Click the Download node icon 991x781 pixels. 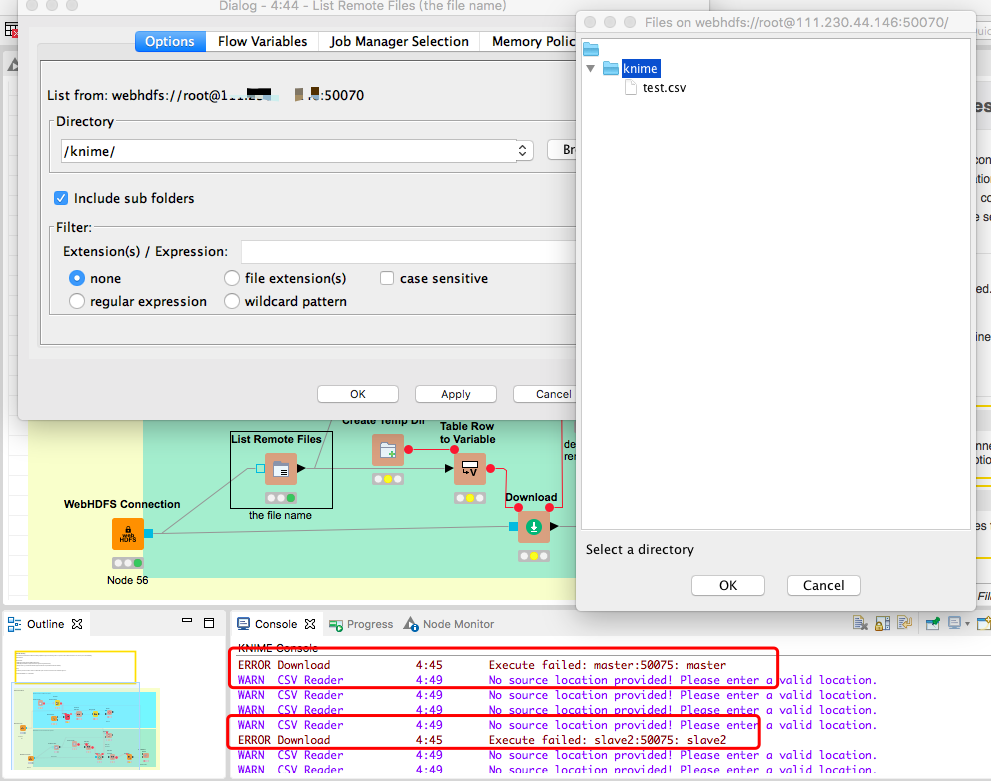point(533,526)
